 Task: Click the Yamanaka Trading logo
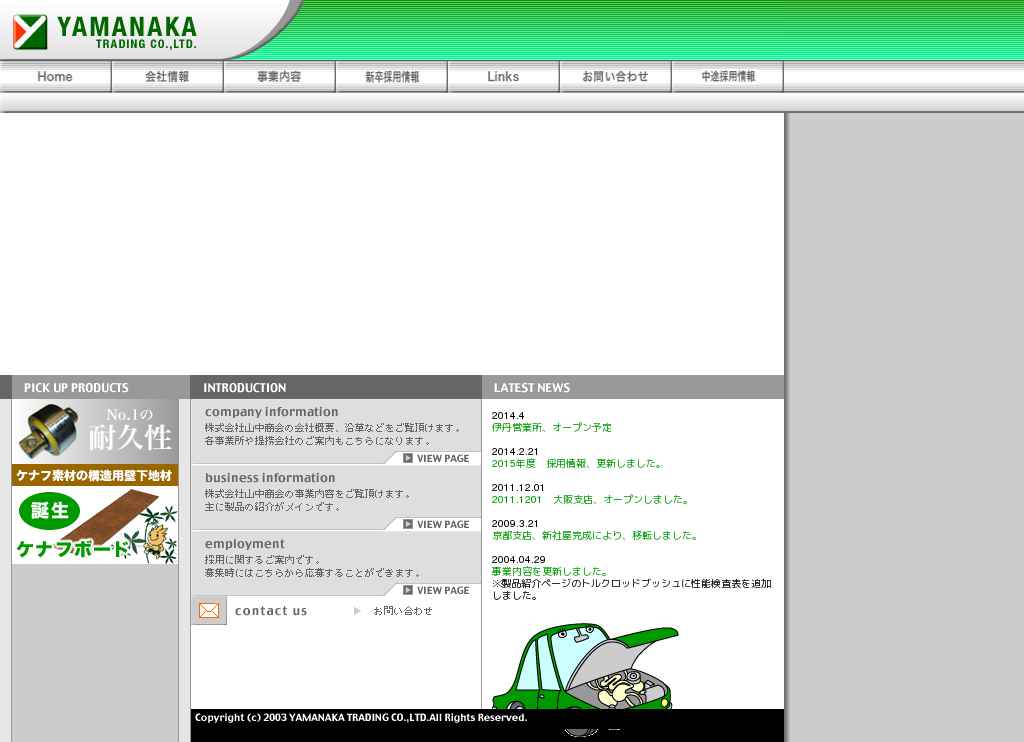[x=105, y=32]
